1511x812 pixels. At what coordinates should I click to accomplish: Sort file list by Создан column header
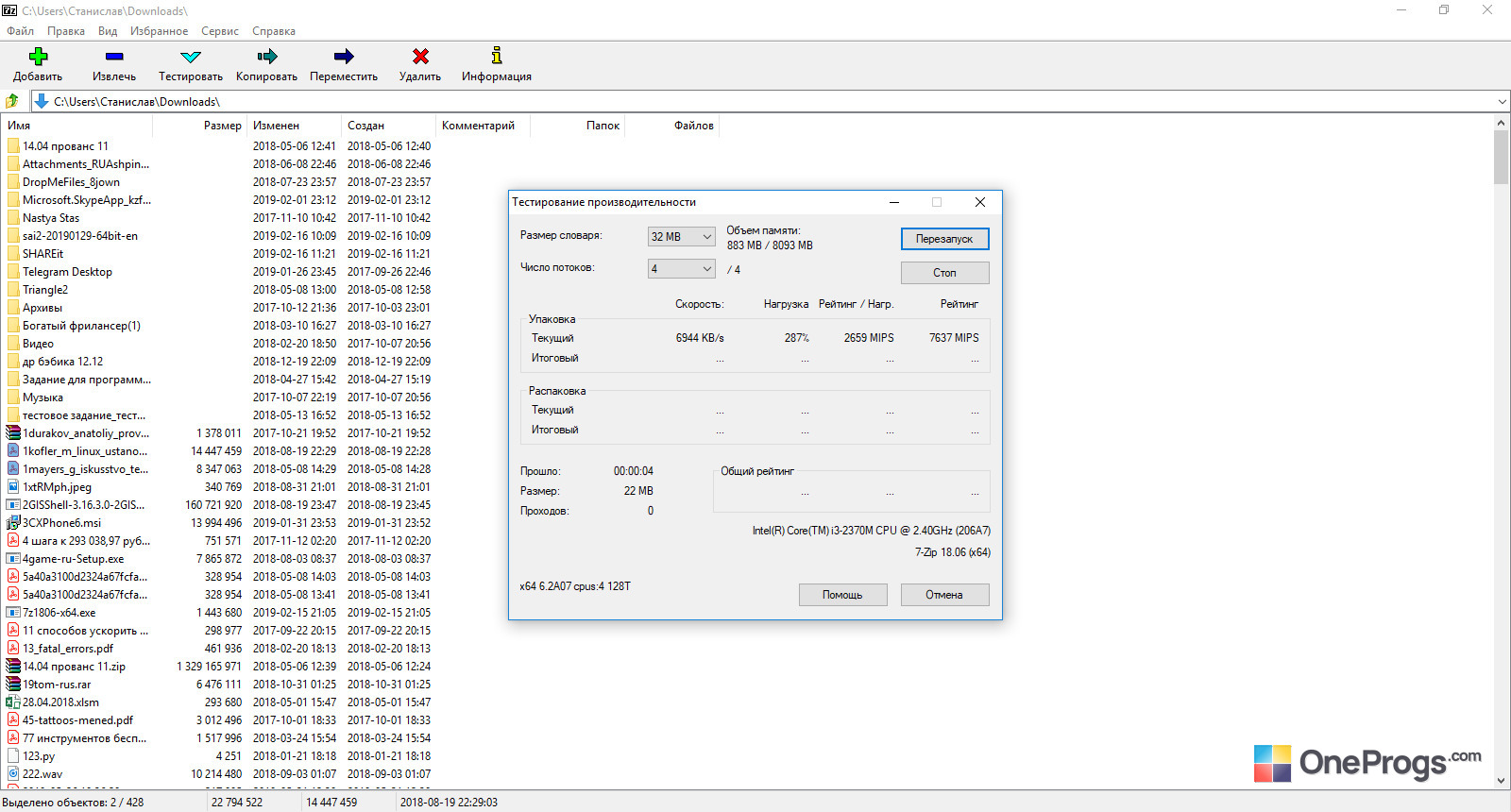tap(388, 126)
